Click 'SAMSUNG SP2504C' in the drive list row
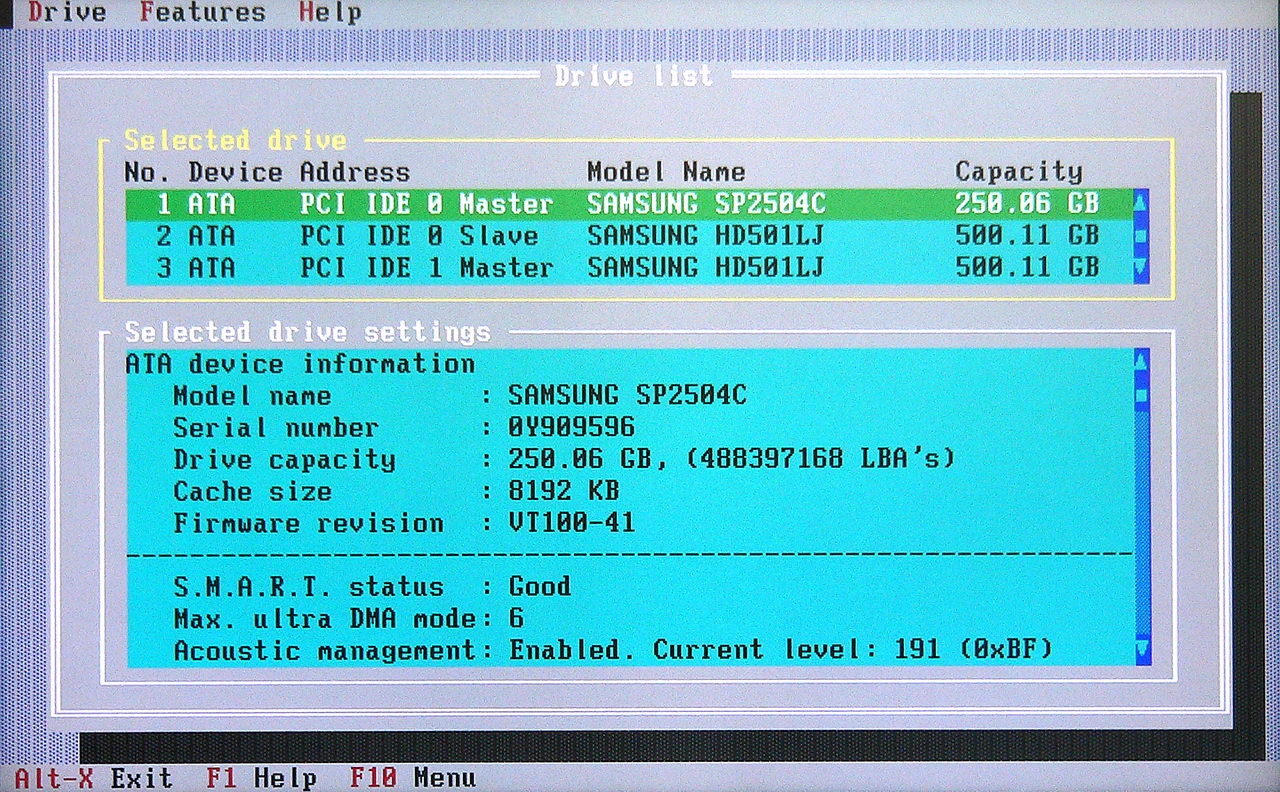Viewport: 1280px width, 792px height. coord(706,204)
